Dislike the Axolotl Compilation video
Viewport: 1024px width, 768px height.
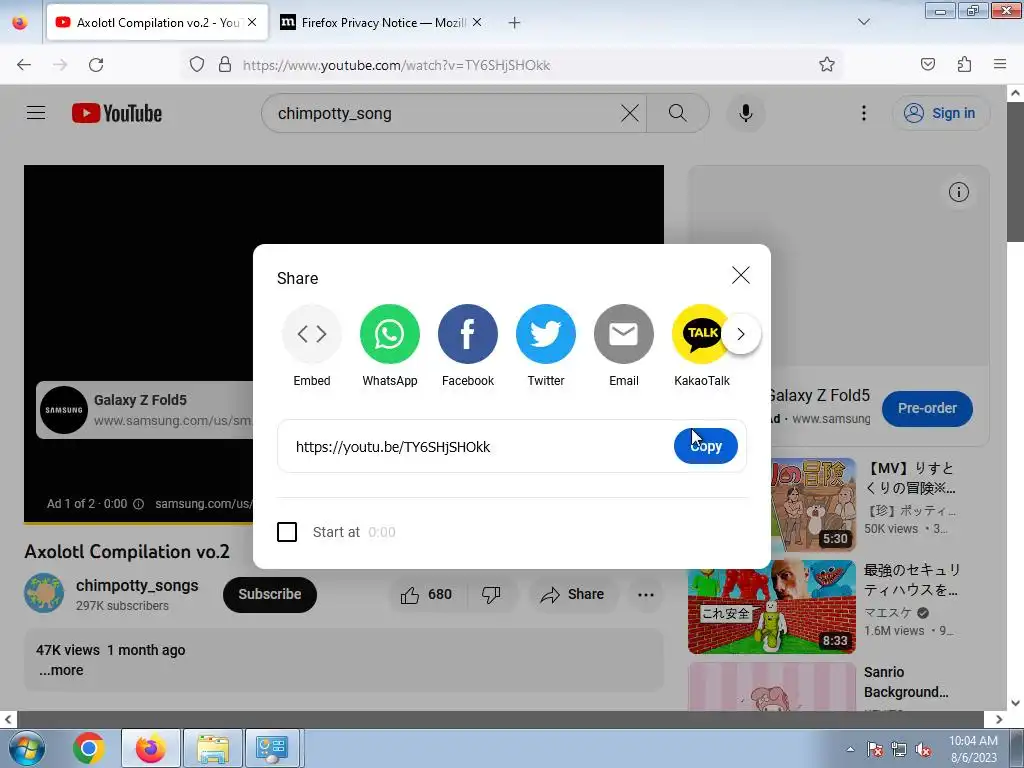pyautogui.click(x=491, y=594)
